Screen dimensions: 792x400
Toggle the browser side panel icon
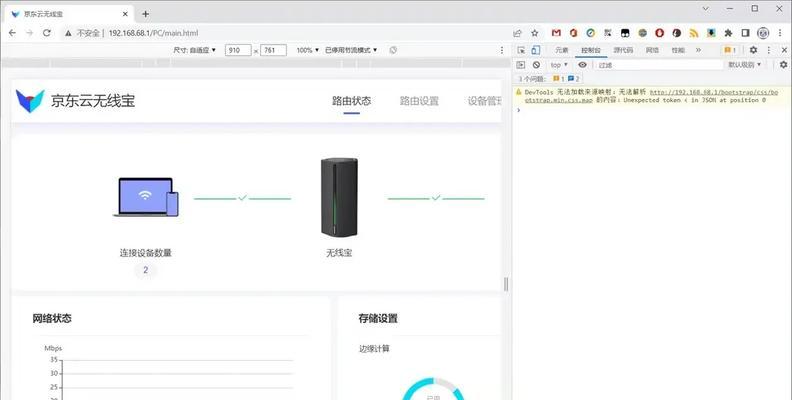pos(745,33)
